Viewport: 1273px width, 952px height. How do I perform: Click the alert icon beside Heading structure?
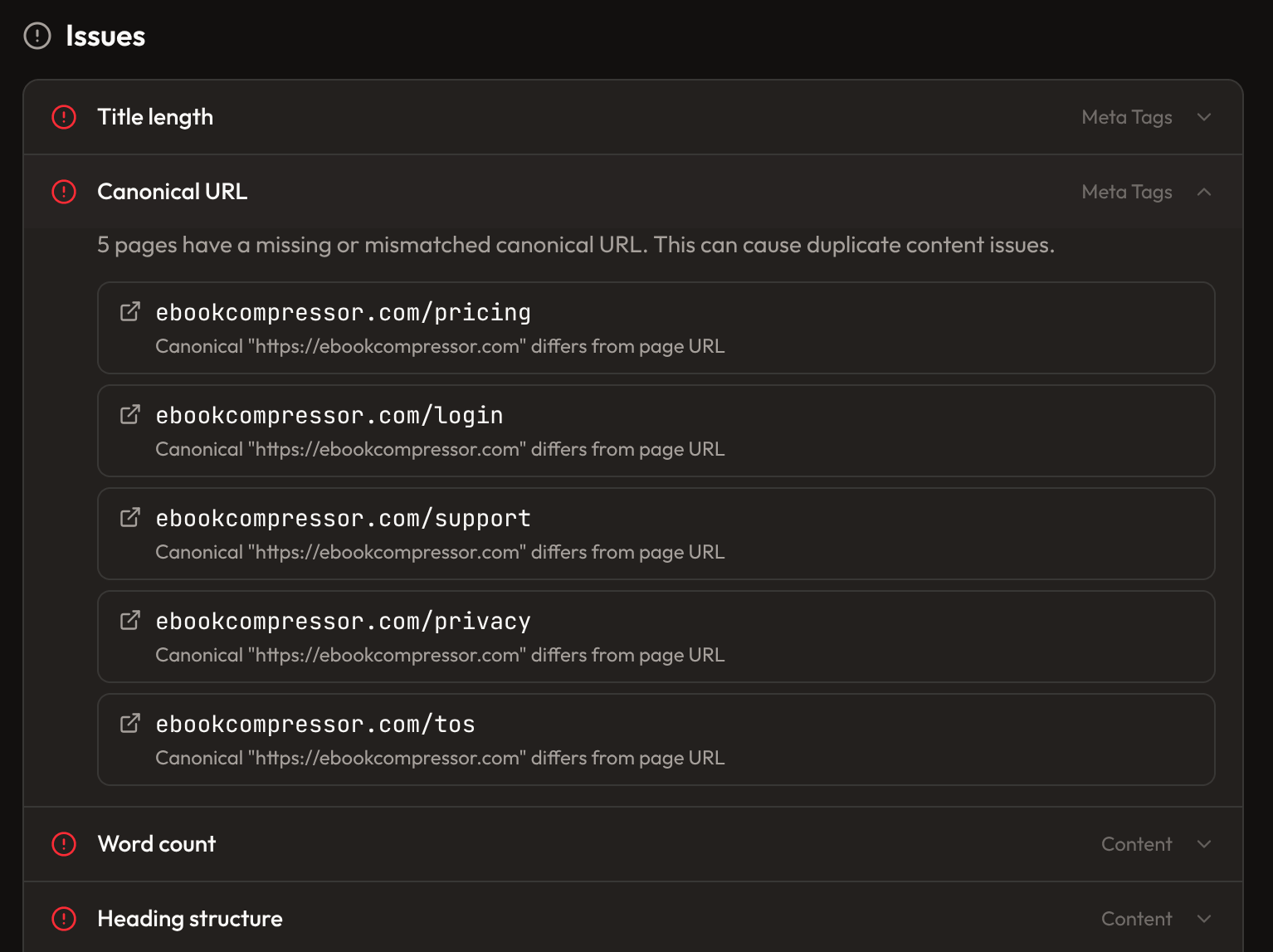point(63,919)
